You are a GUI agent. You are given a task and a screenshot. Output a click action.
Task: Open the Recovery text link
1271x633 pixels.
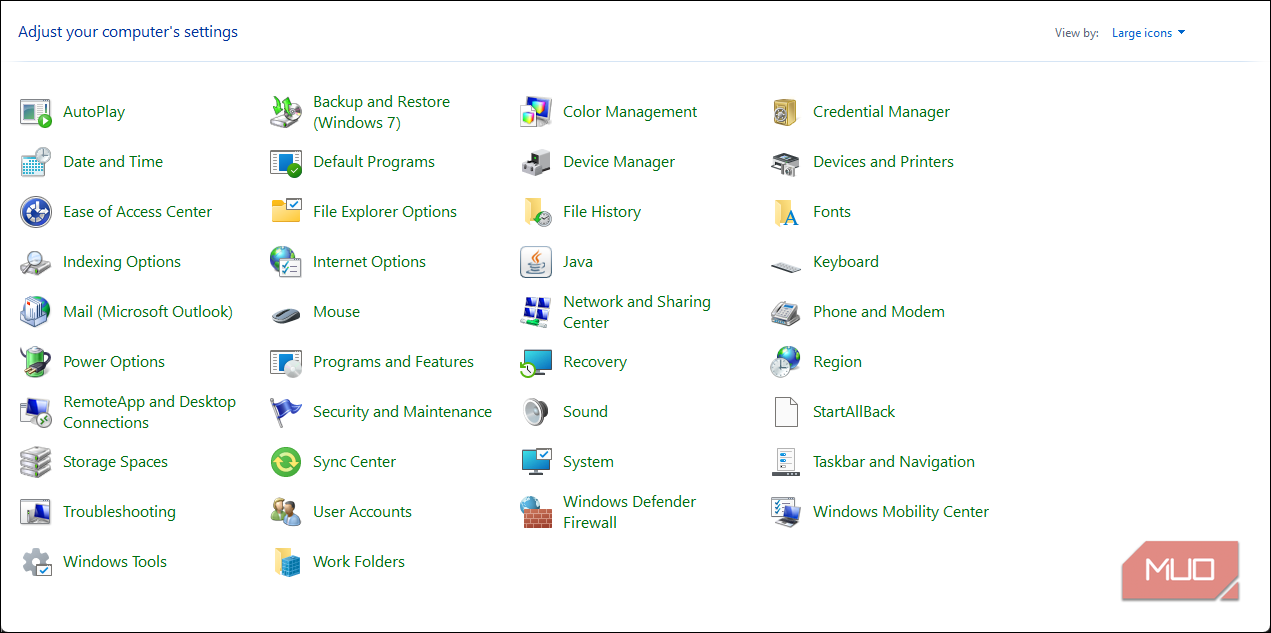click(x=595, y=362)
